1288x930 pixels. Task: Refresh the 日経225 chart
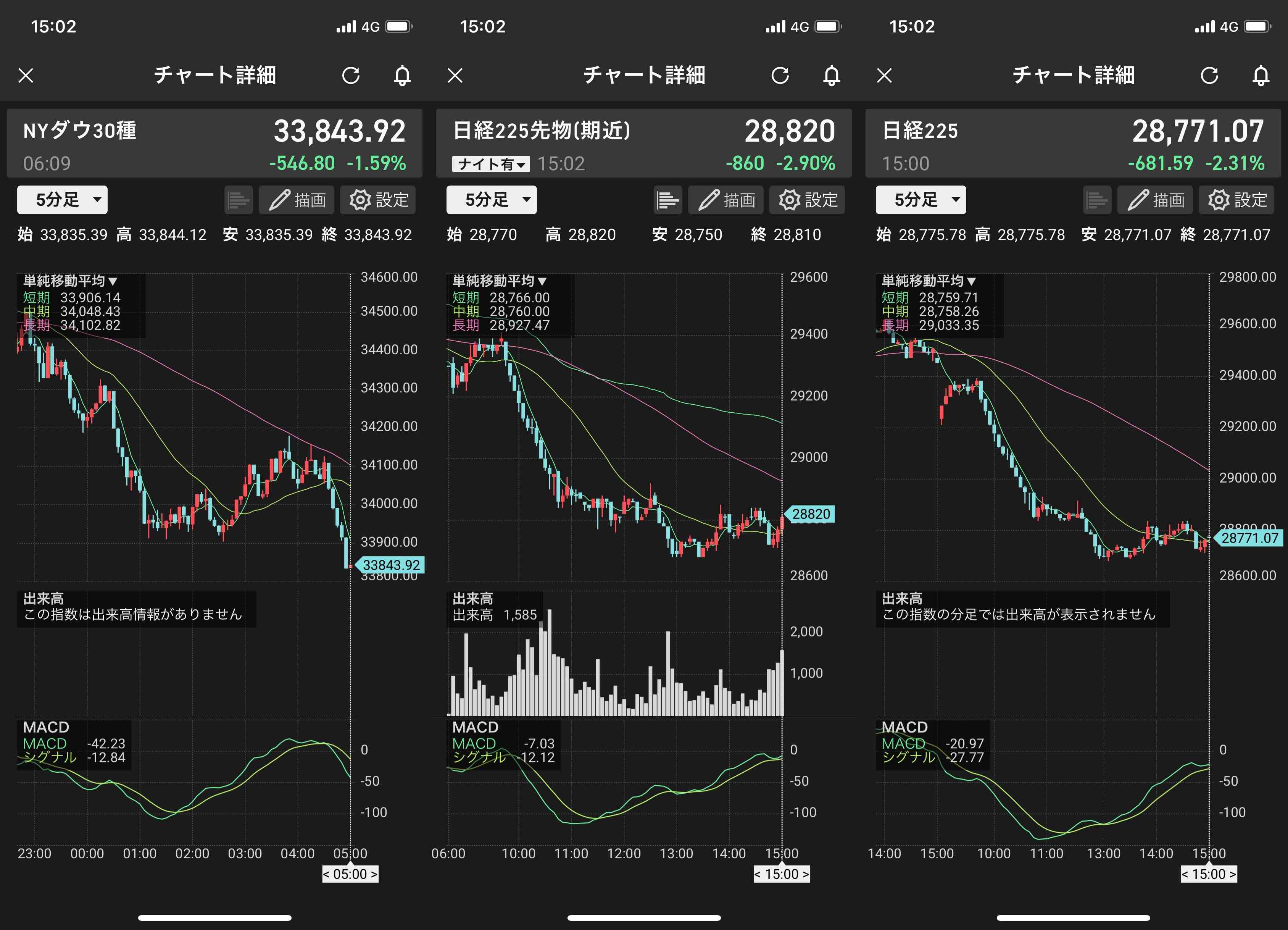[1210, 75]
